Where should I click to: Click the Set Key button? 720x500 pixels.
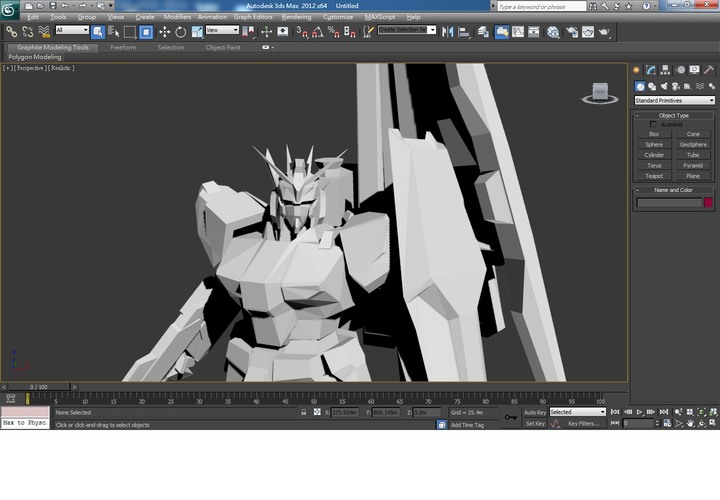tap(535, 424)
